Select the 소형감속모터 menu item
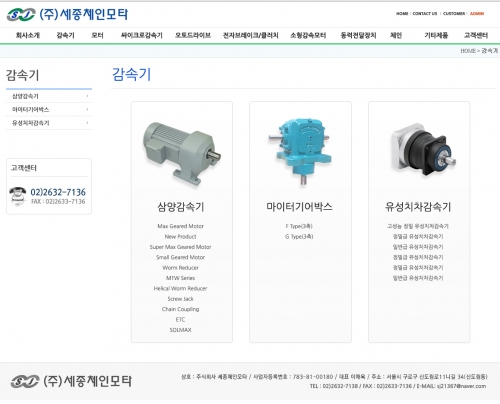The width and height of the screenshot is (500, 404). pos(308,35)
